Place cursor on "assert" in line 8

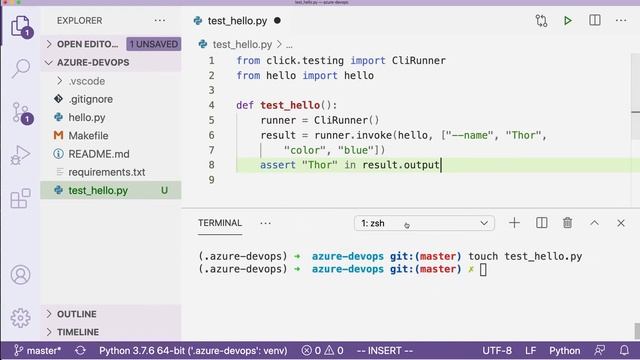(278, 165)
